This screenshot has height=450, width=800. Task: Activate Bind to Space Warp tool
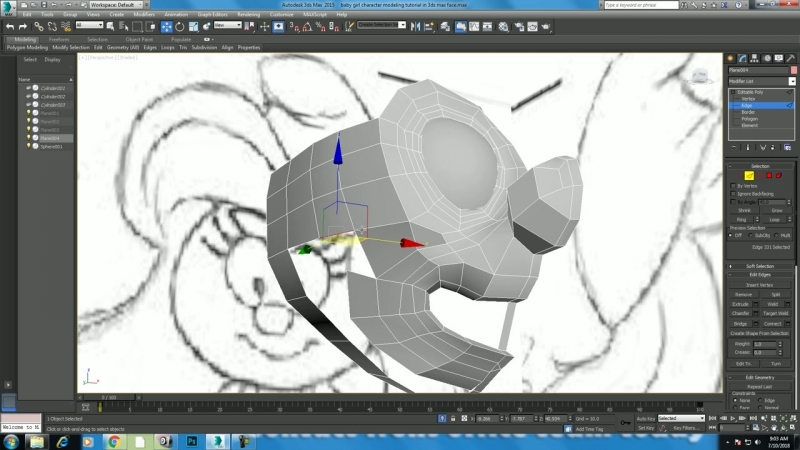pyautogui.click(x=66, y=27)
